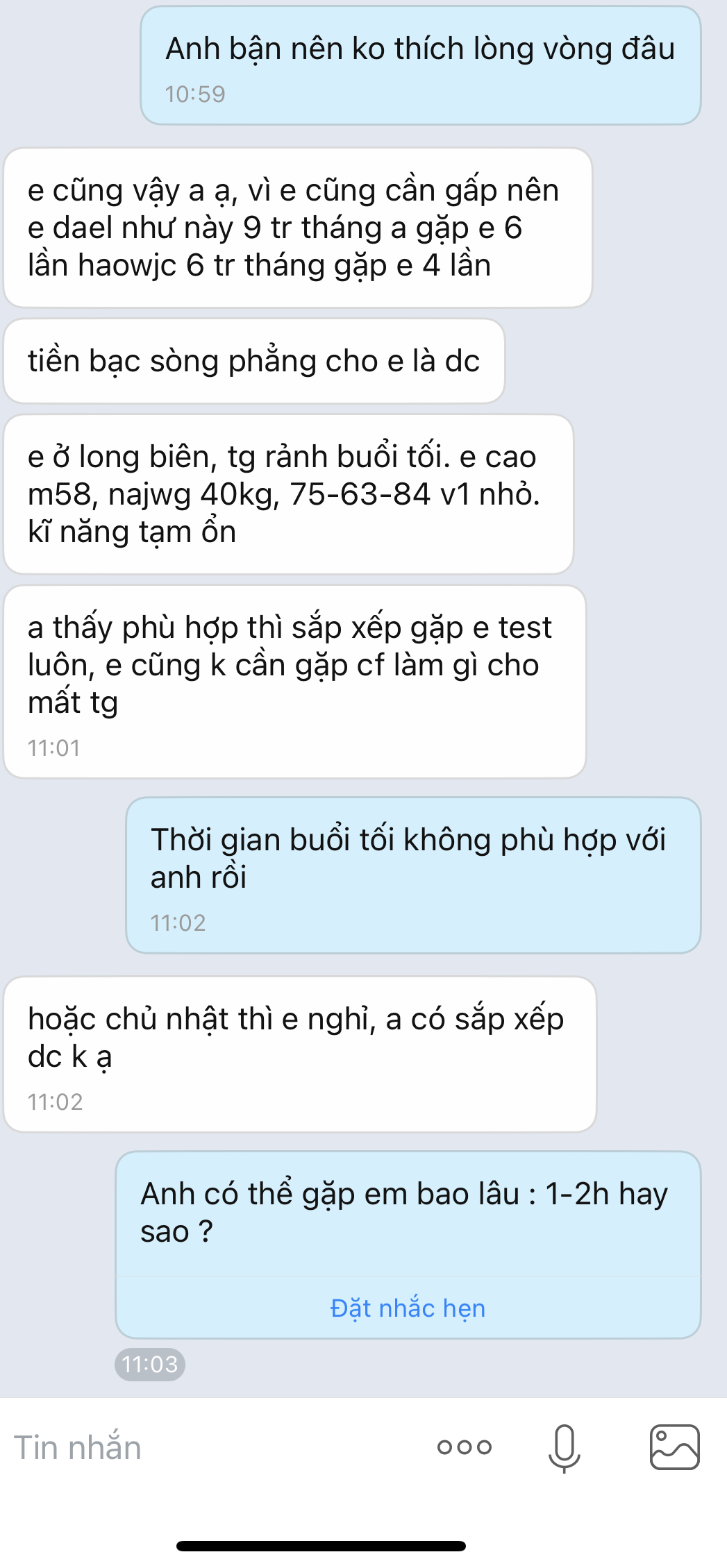
Task: Select the "Anh bận nên ko thích" message bubble
Action: tap(420, 66)
